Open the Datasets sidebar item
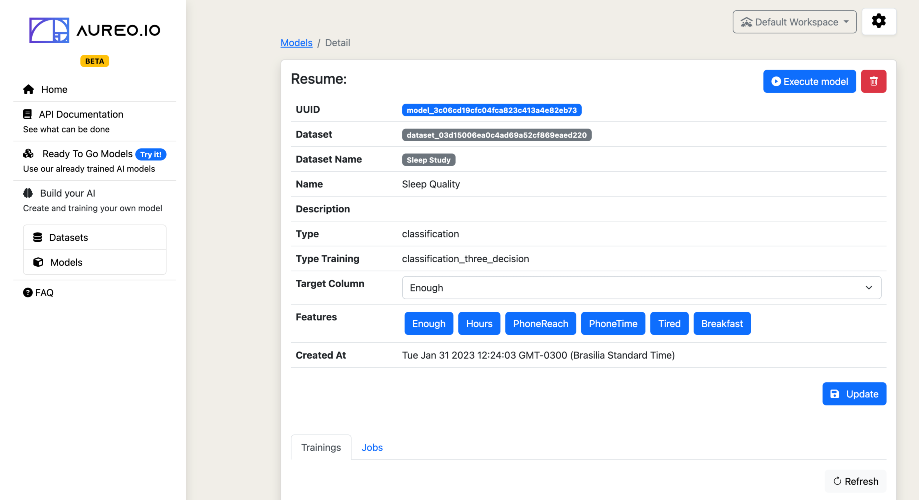The image size is (919, 500). pos(95,237)
